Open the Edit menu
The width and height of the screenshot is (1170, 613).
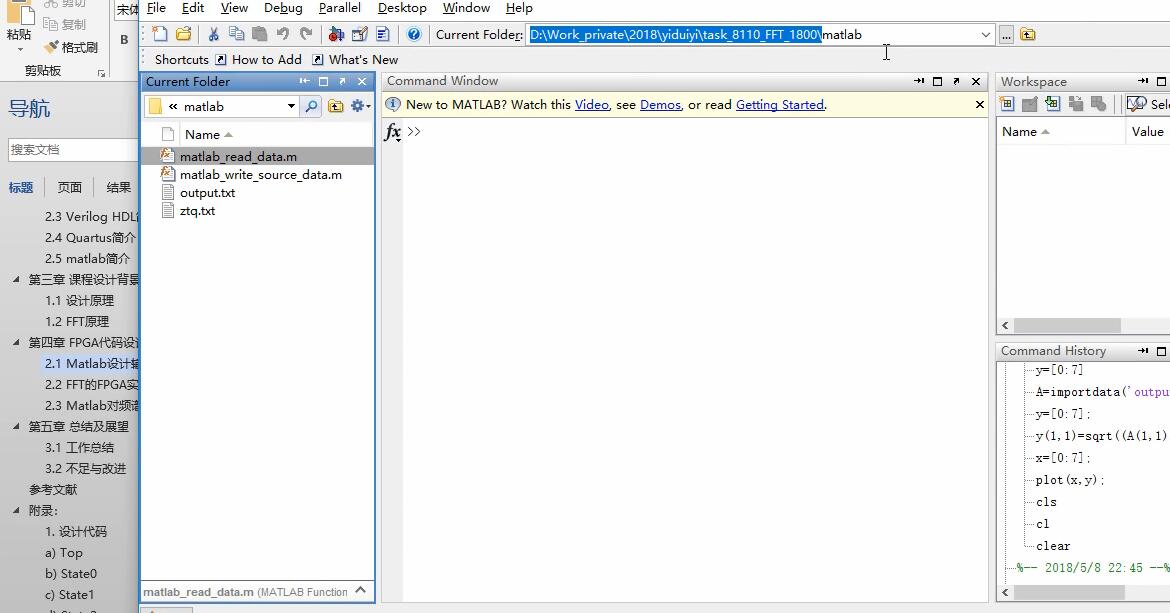[193, 8]
